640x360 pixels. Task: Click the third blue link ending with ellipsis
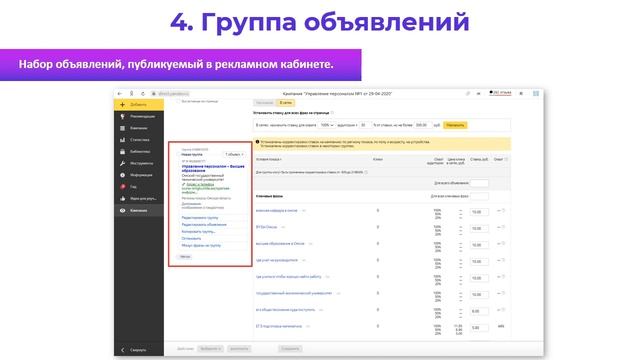click(198, 231)
